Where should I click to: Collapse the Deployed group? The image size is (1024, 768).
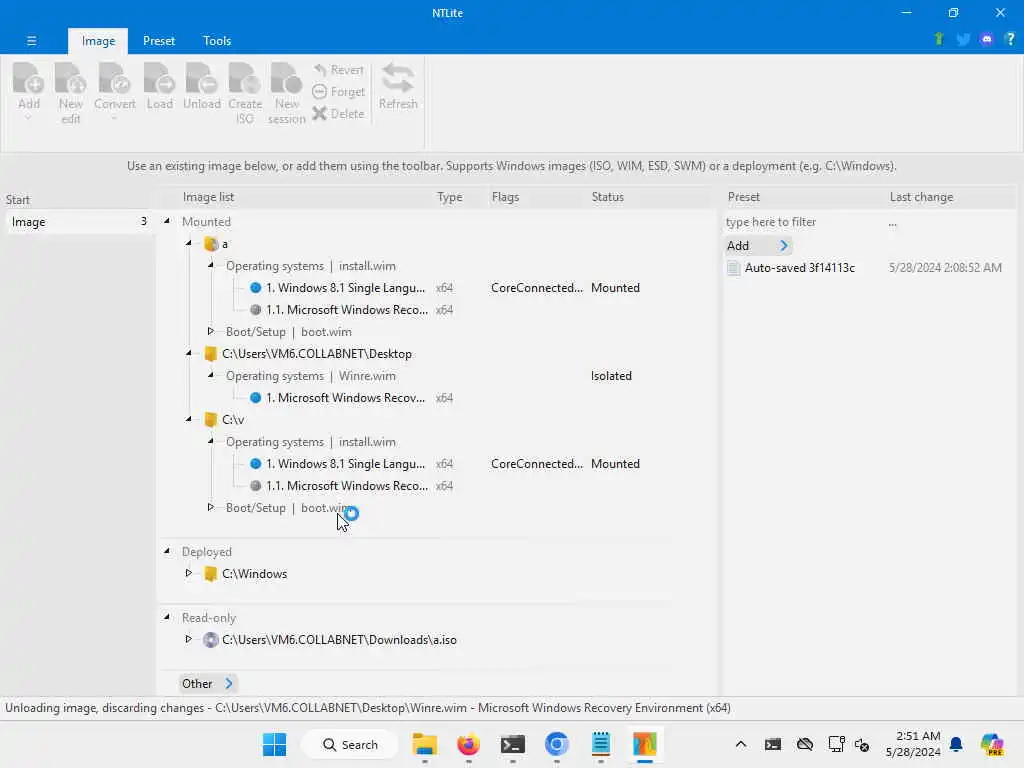pyautogui.click(x=167, y=552)
